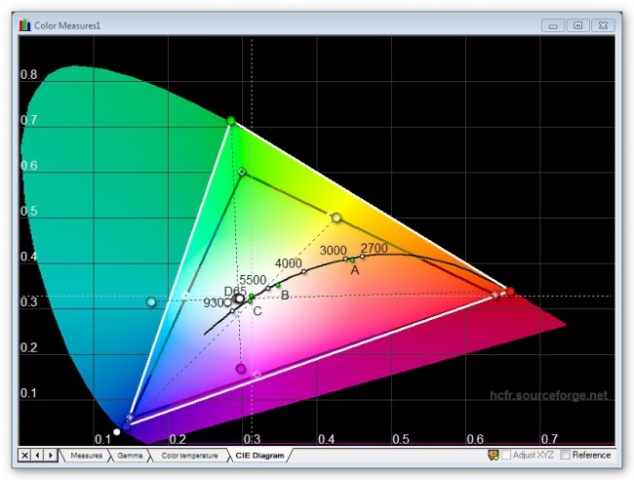Screen dimensions: 634x480
Task: Go to the Color temperature tab
Action: click(x=189, y=455)
